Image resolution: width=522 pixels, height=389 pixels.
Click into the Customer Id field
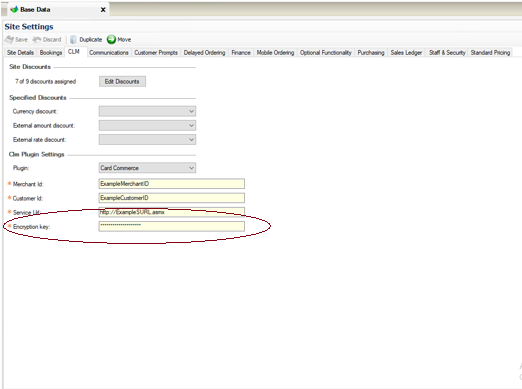pyautogui.click(x=172, y=198)
